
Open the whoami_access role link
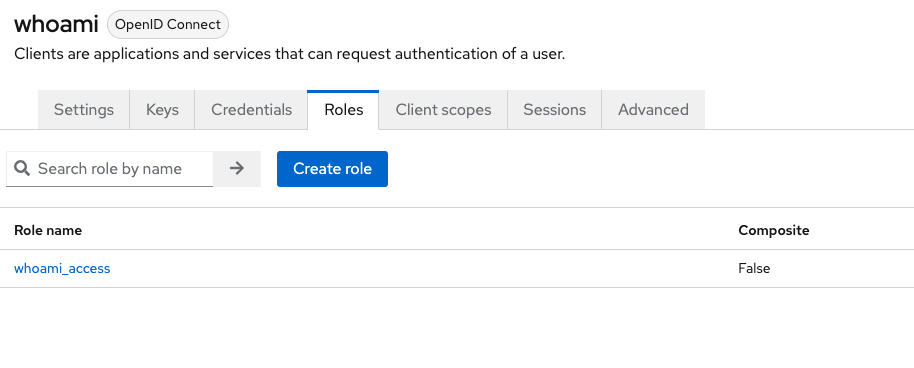(x=62, y=268)
